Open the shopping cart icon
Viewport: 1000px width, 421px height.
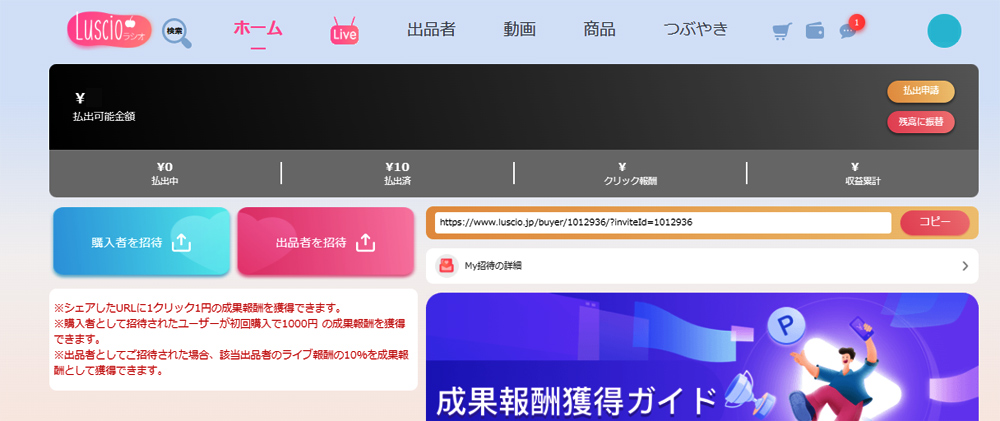[x=782, y=31]
